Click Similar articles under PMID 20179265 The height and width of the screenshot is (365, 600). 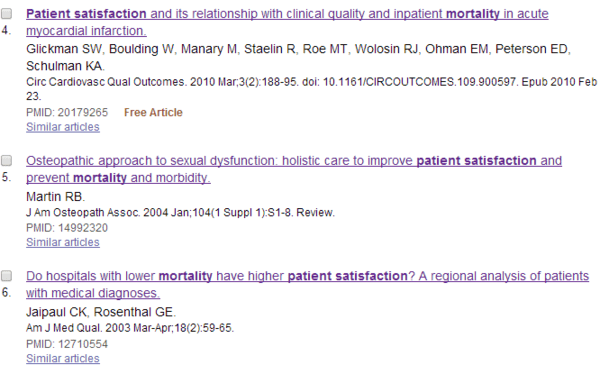[x=63, y=127]
